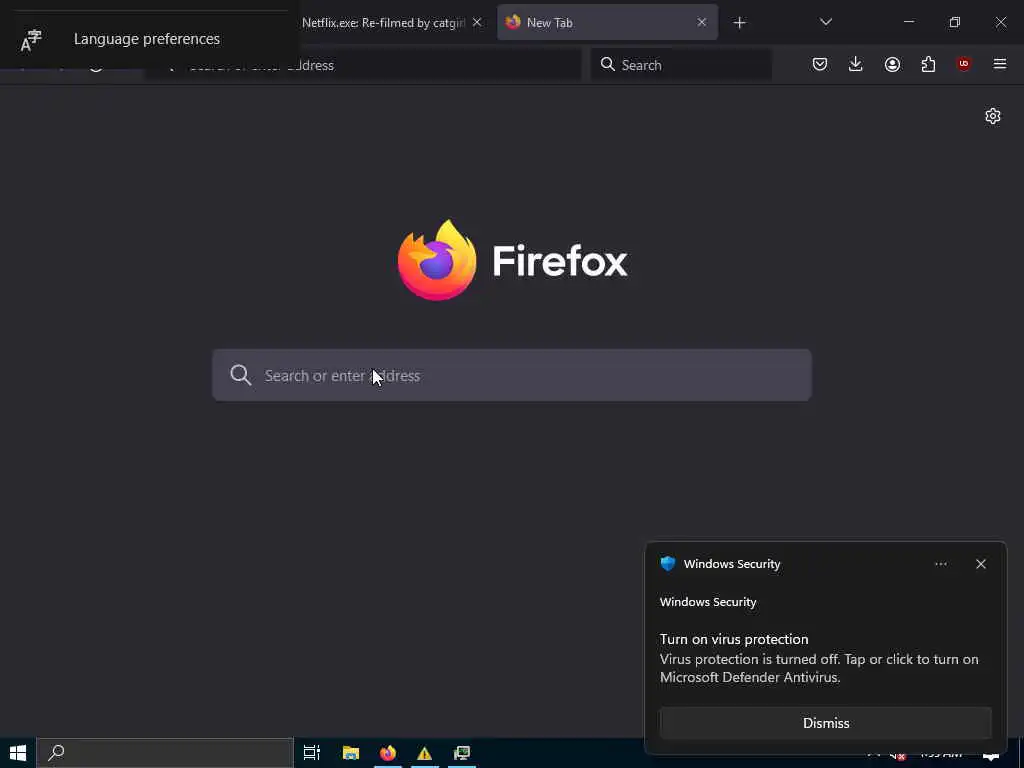
Task: Click the Language preferences translate icon
Action: tap(31, 40)
